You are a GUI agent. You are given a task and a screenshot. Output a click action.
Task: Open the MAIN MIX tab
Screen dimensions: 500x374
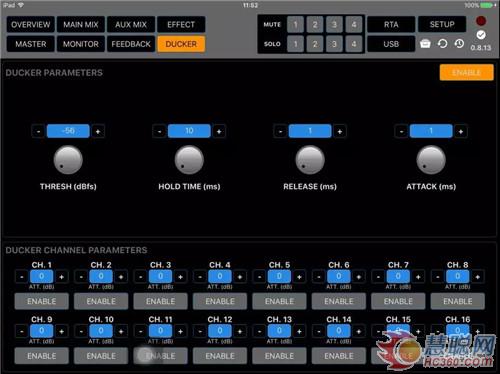[81, 24]
